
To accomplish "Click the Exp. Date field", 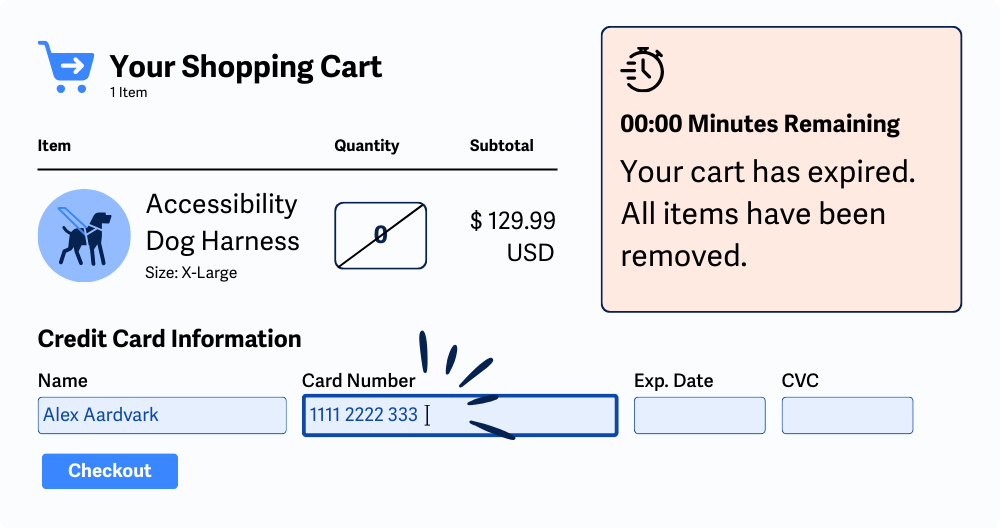I will [699, 415].
